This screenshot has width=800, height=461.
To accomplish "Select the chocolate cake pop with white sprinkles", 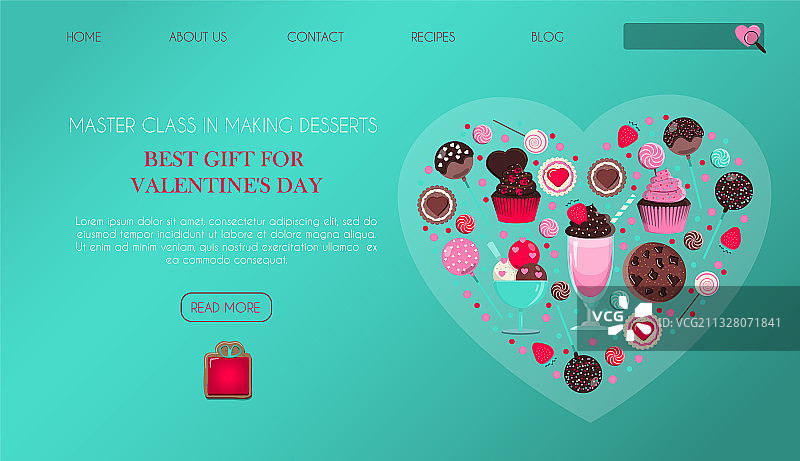I will click(454, 160).
